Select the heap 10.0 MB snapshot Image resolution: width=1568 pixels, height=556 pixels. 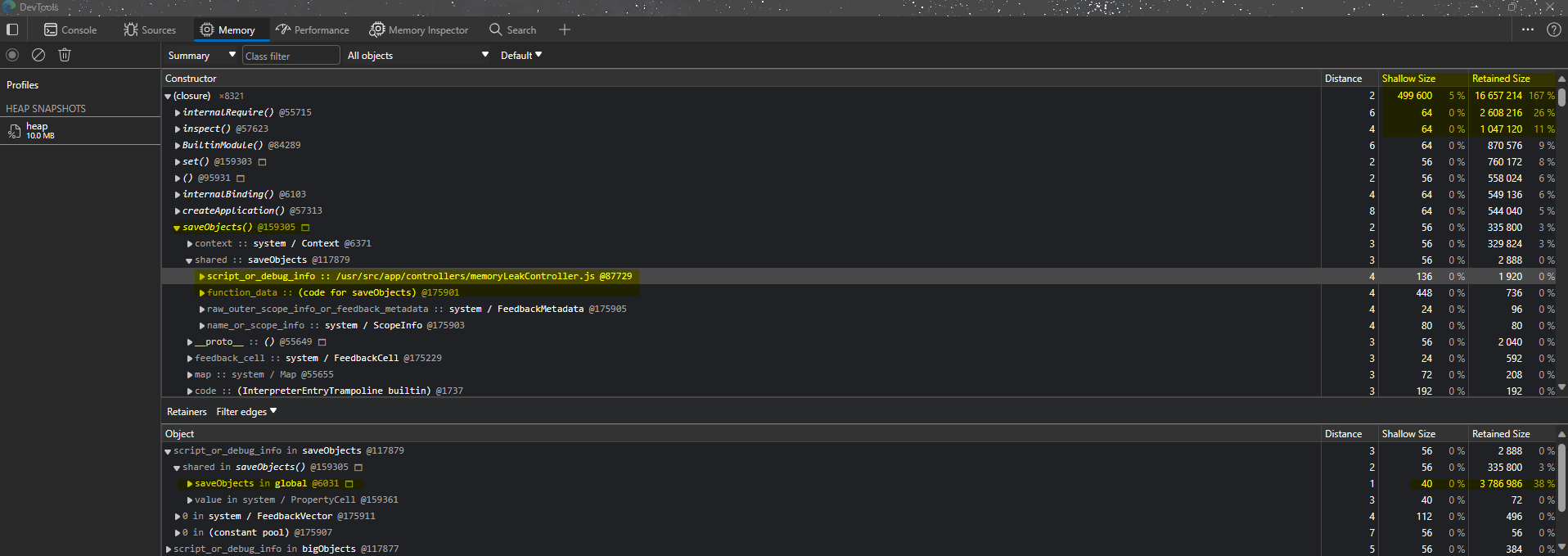pyautogui.click(x=79, y=130)
